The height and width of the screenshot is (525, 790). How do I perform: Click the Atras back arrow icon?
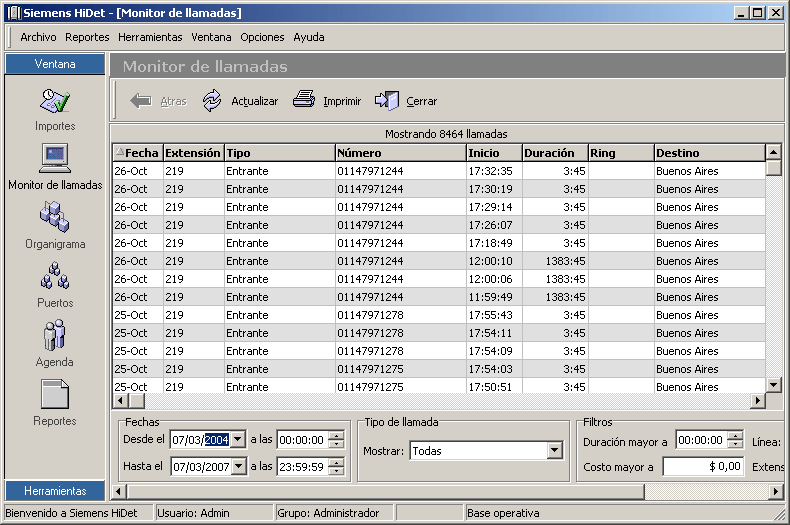coord(141,101)
